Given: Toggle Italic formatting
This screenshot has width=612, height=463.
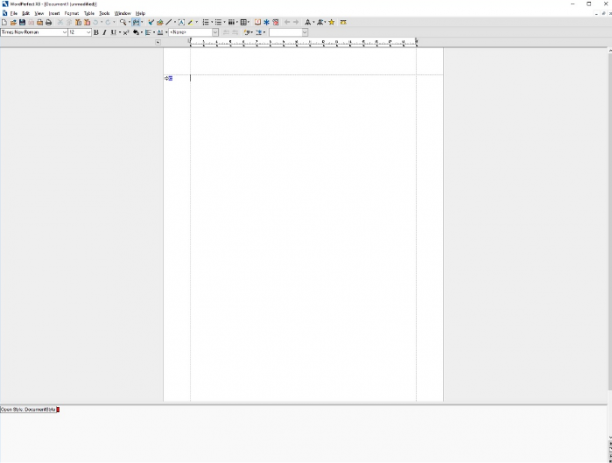Looking at the screenshot, I should 104,32.
